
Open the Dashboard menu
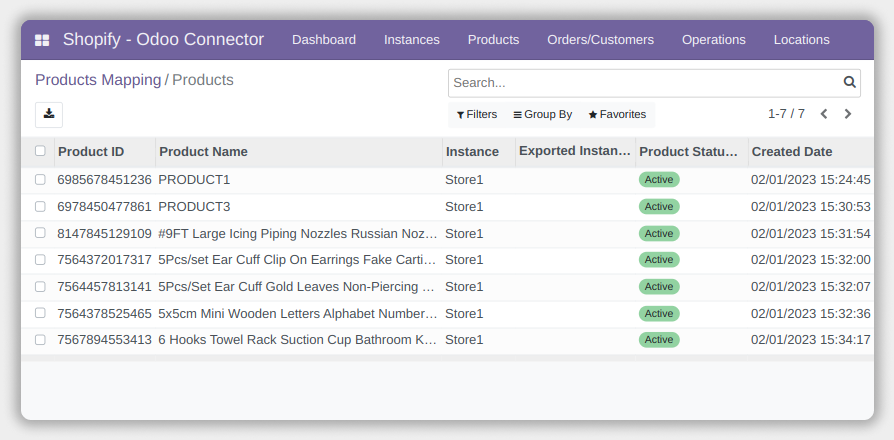click(324, 40)
